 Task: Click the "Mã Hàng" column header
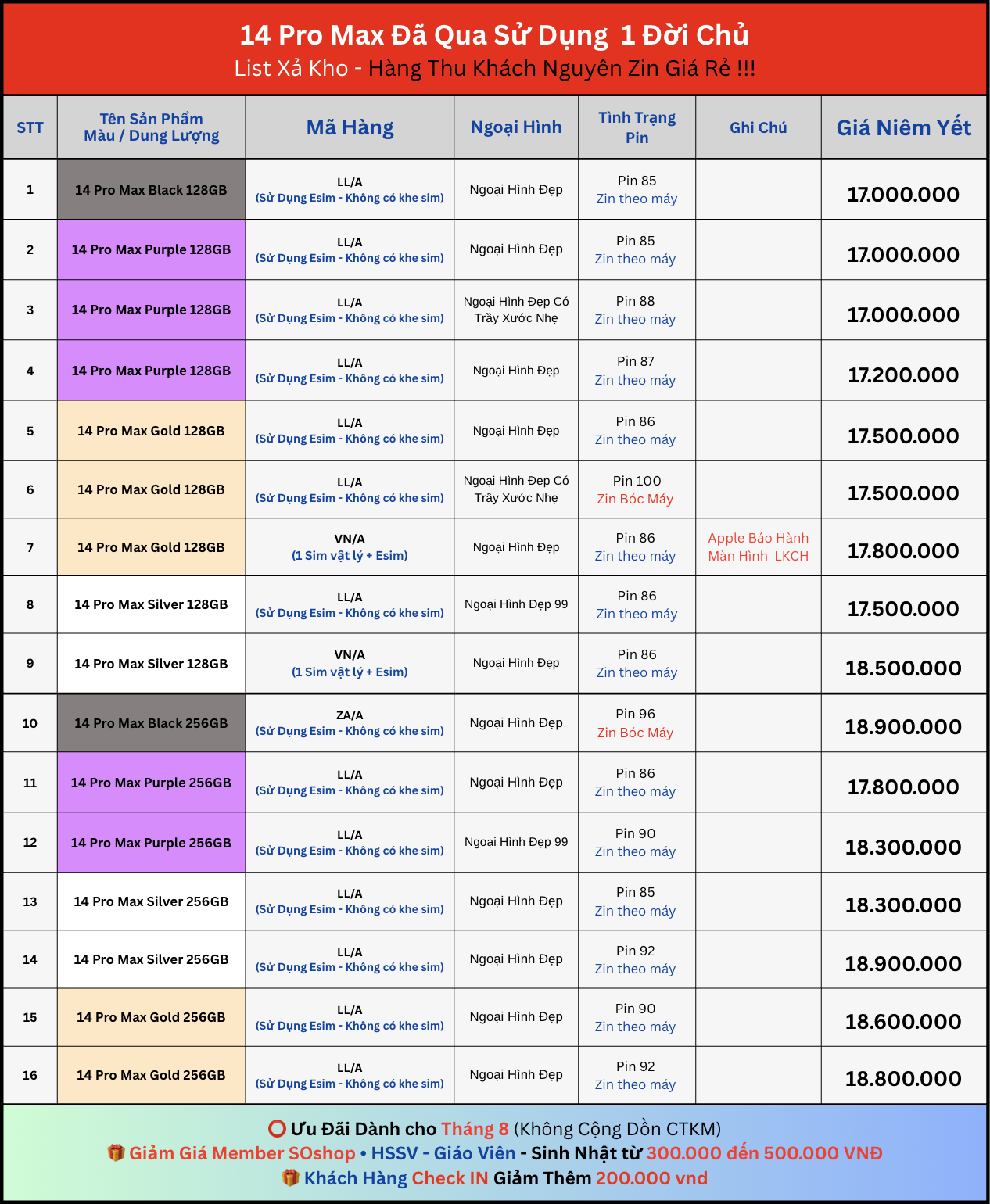(x=350, y=127)
